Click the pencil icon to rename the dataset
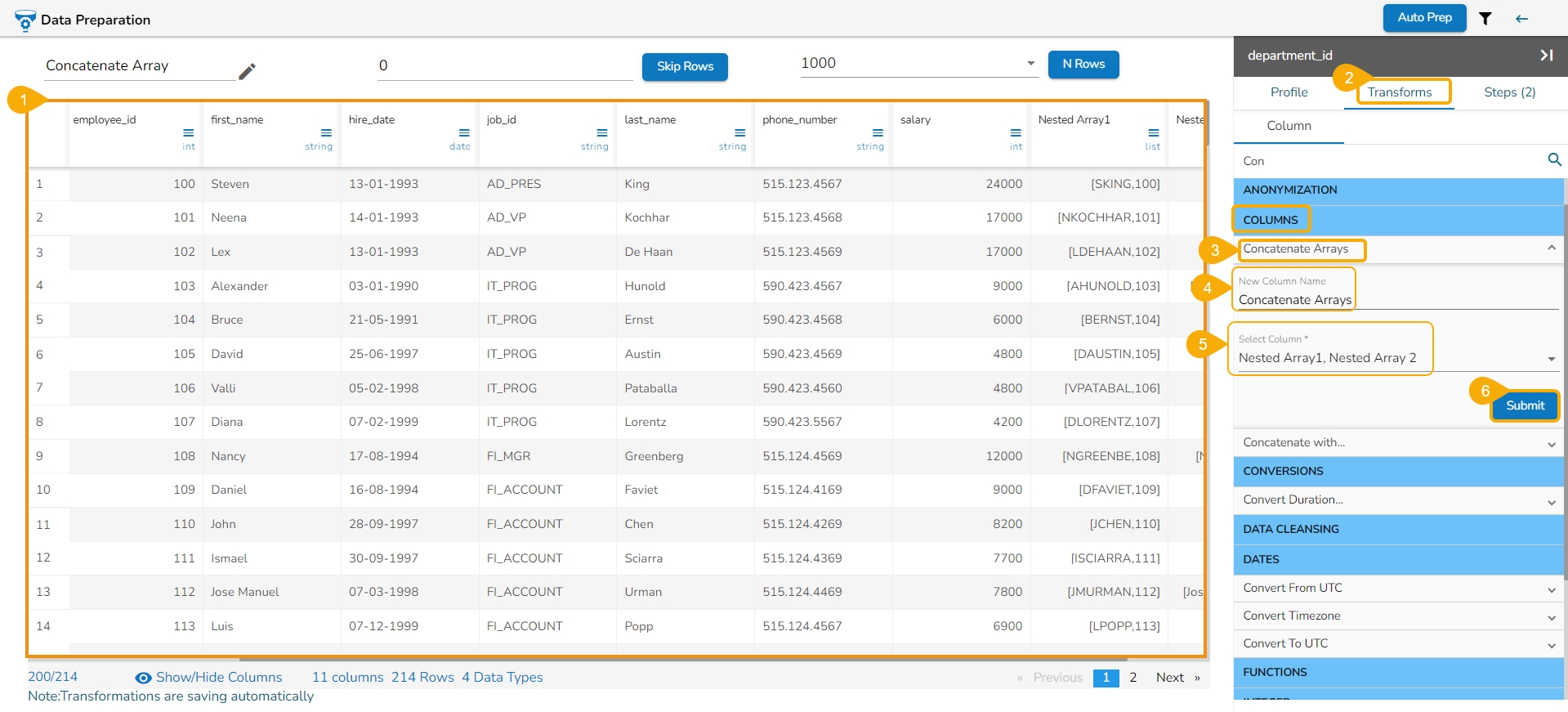 247,72
